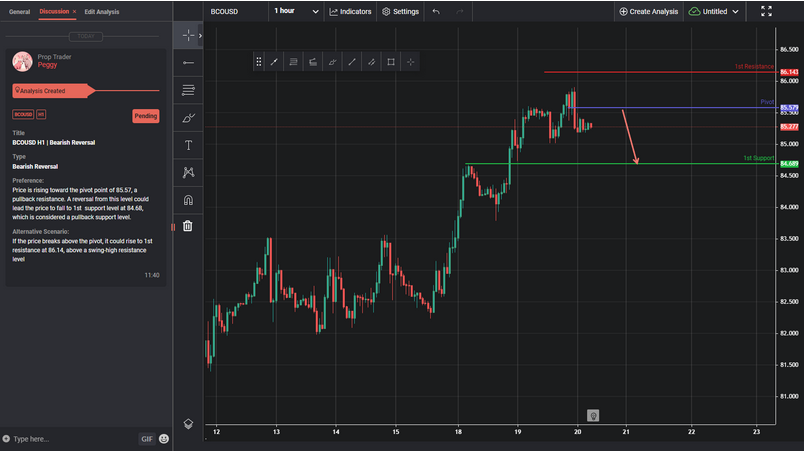Expand the cursor tool options arrow
This screenshot has height=451, width=804.
pos(200,35)
